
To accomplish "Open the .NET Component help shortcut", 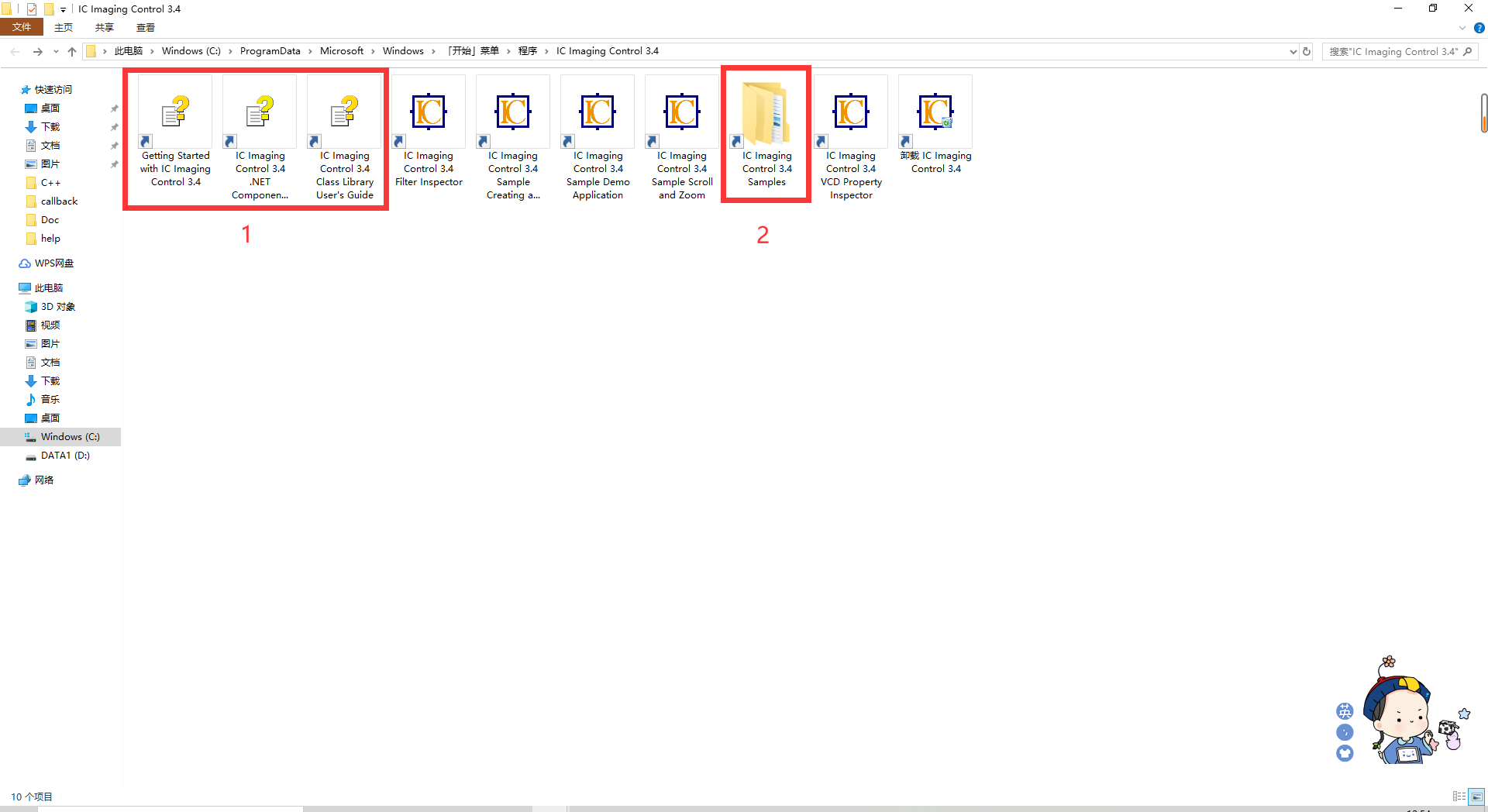I will [260, 138].
